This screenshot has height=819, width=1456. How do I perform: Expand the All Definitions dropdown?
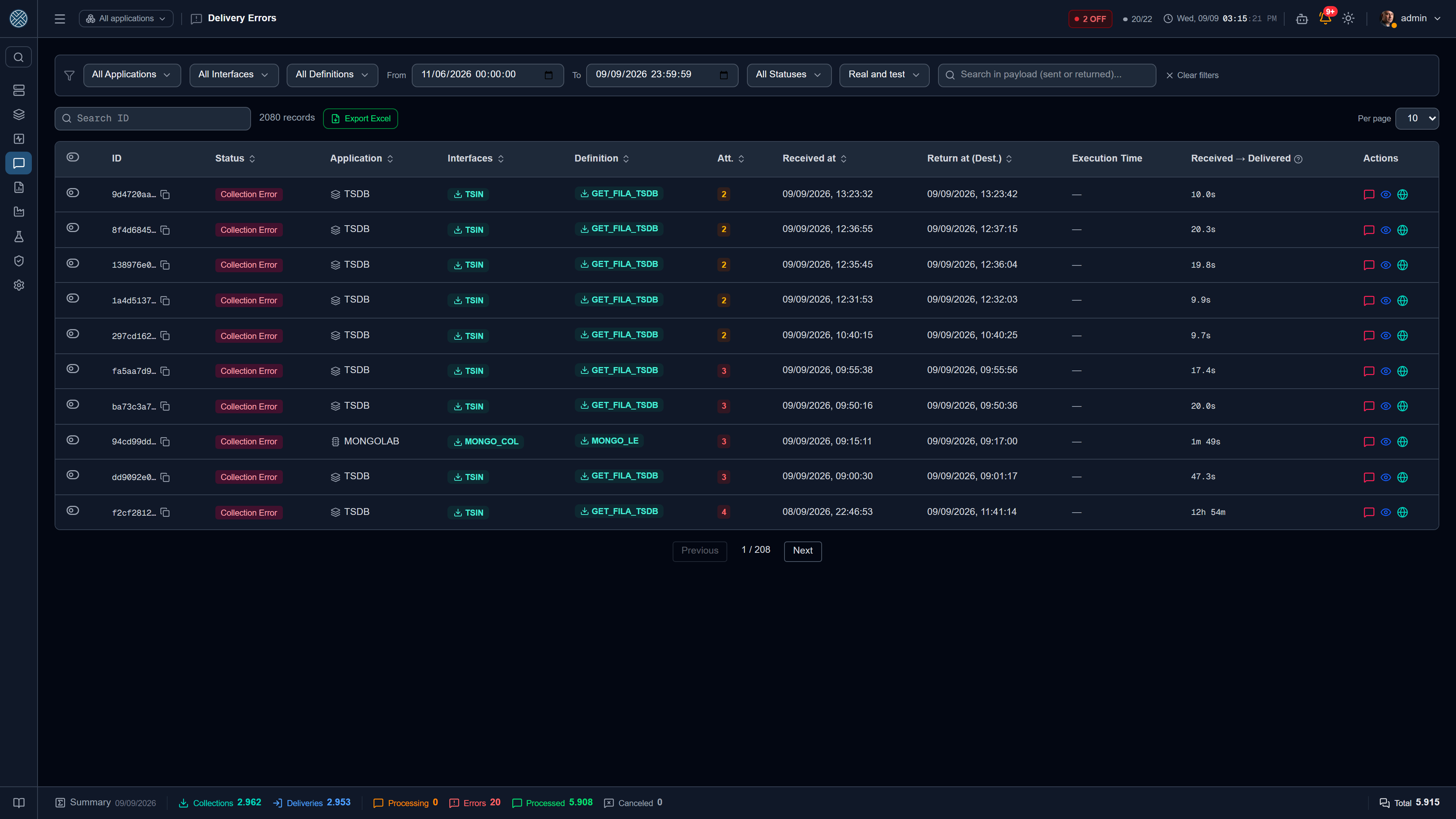point(333,75)
